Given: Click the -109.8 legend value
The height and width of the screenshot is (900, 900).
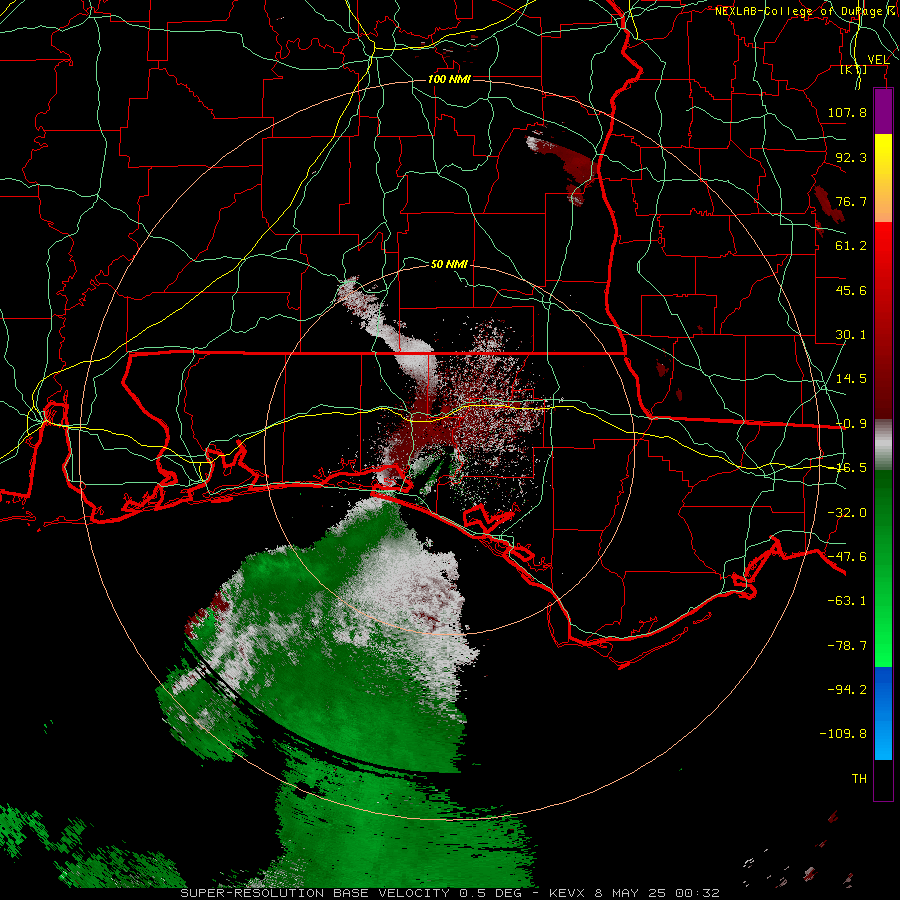Looking at the screenshot, I should click(843, 734).
